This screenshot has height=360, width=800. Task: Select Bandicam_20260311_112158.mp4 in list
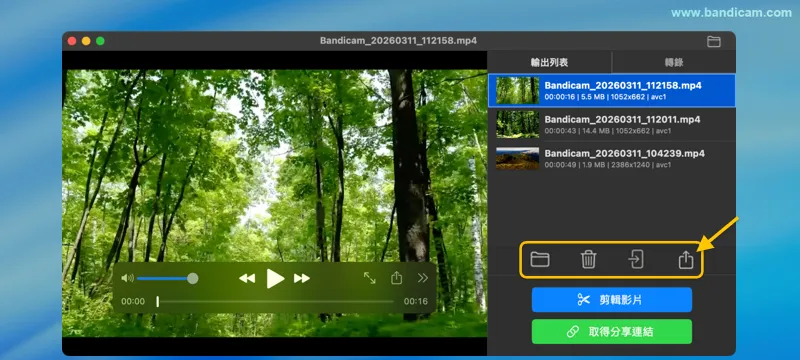(x=612, y=90)
